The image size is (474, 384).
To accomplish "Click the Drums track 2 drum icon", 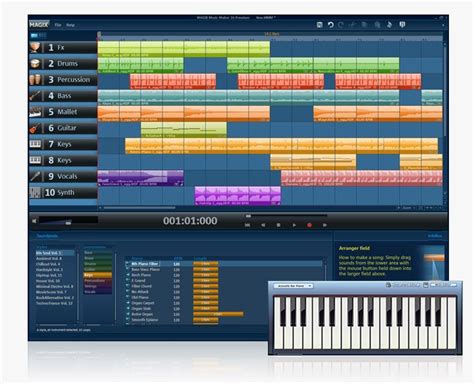I will click(35, 63).
